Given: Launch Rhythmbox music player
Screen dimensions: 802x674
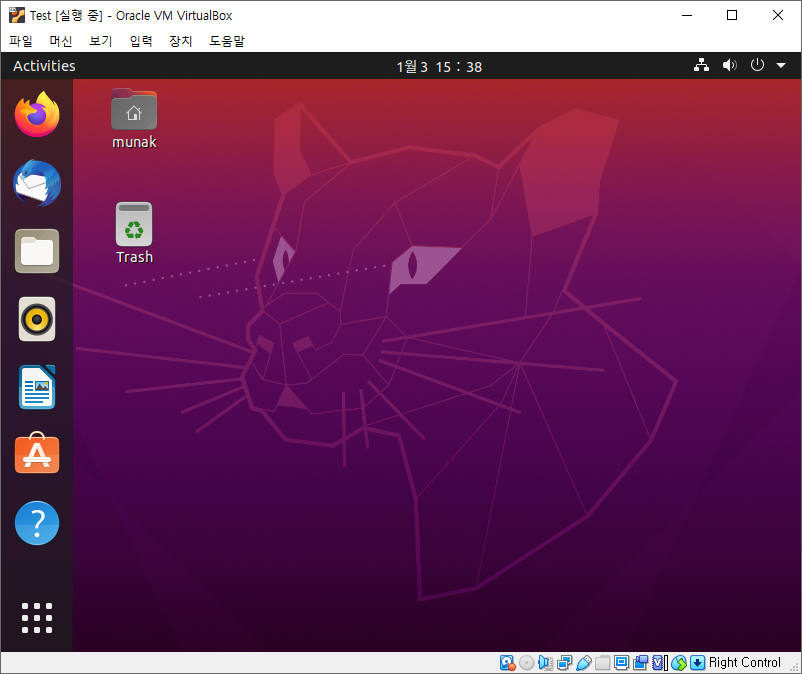Looking at the screenshot, I should pos(37,319).
